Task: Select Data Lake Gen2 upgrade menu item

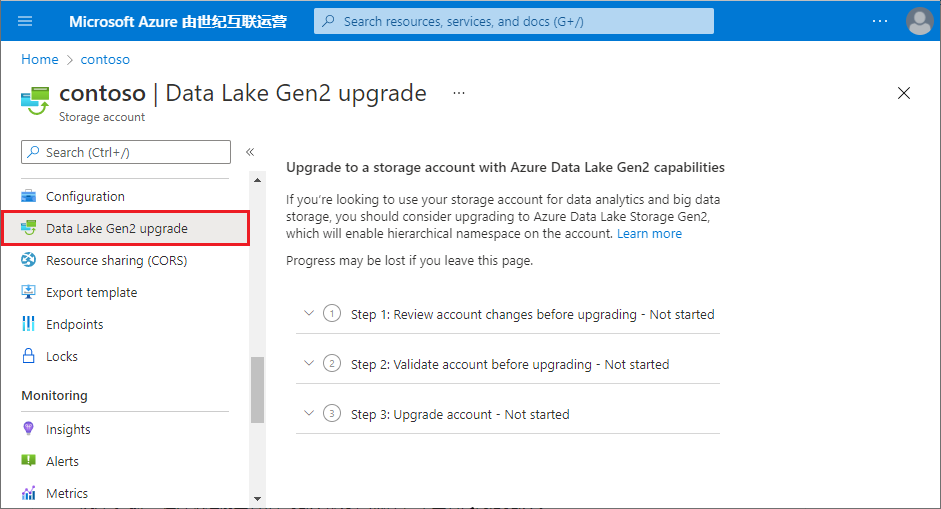Action: pos(117,229)
